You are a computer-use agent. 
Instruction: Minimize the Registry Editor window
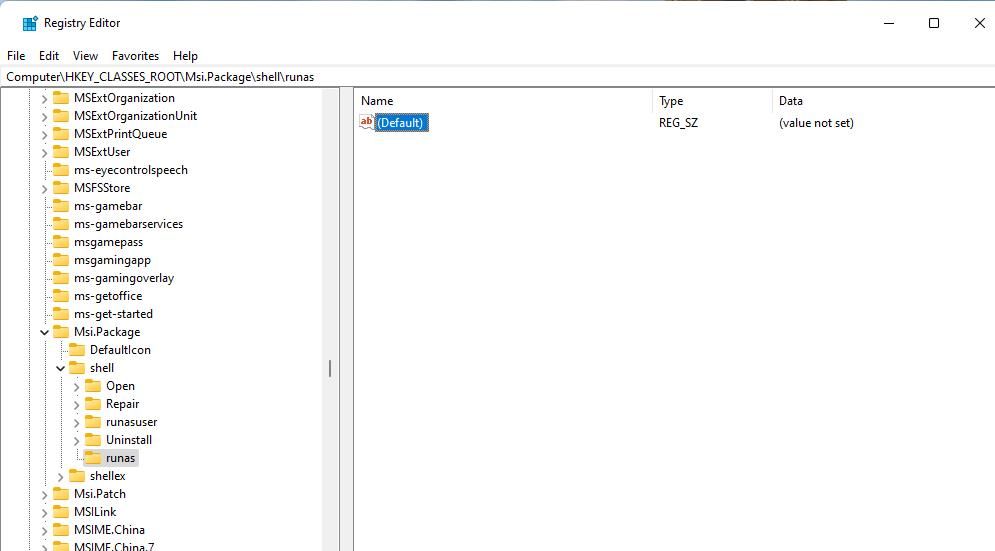coord(888,23)
